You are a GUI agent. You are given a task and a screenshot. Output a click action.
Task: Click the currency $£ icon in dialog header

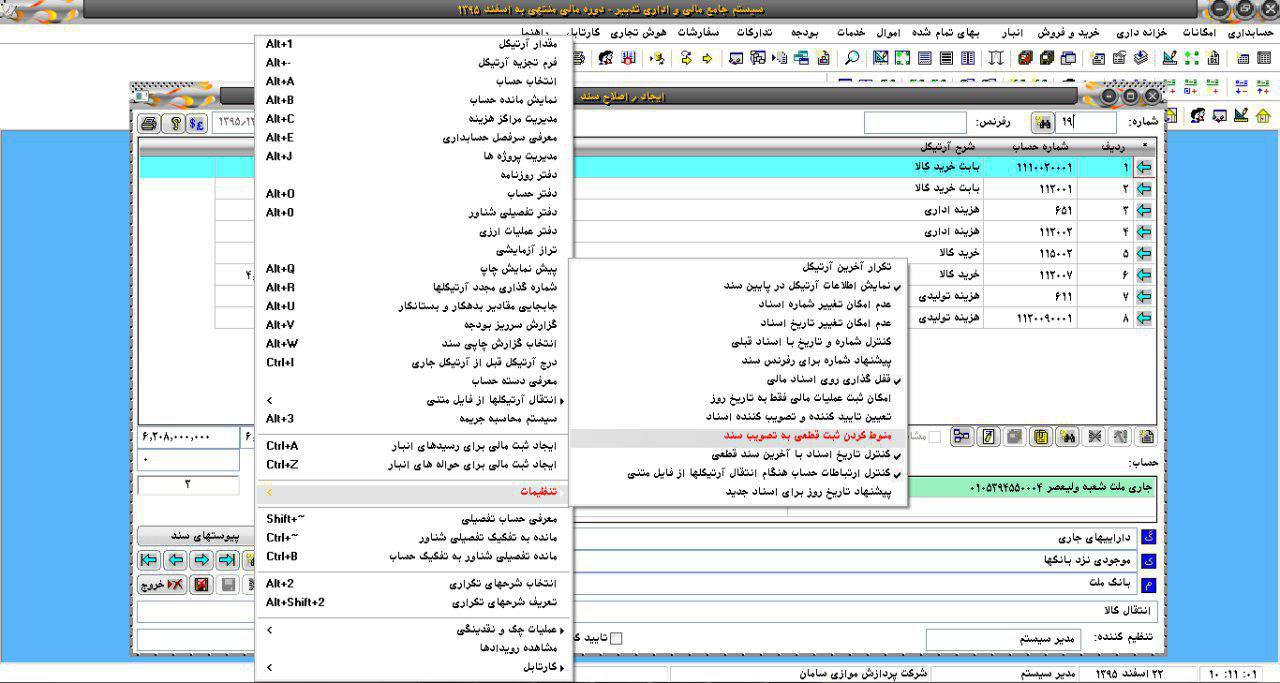pyautogui.click(x=197, y=124)
